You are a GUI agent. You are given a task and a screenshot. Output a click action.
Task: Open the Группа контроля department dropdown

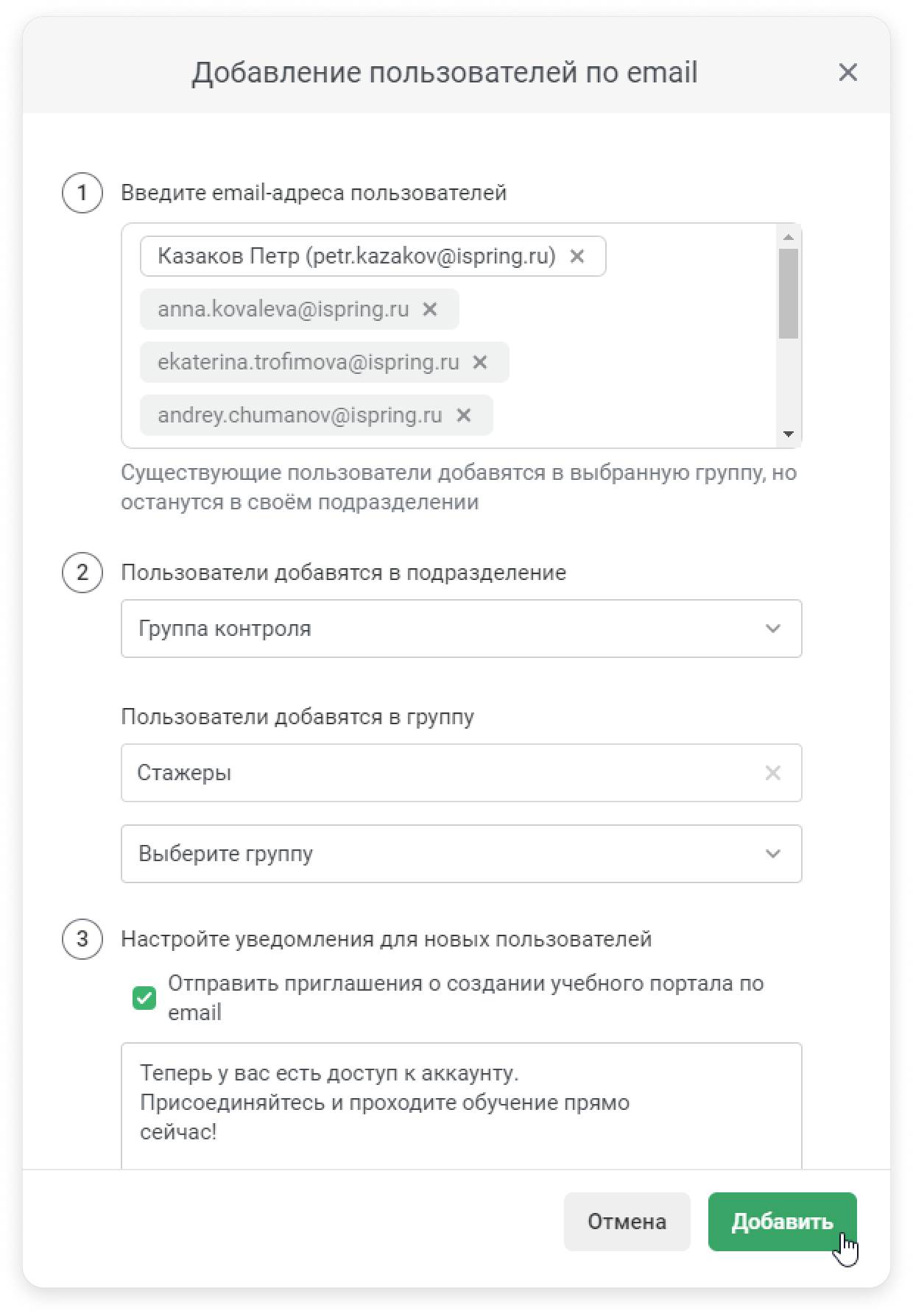[461, 629]
